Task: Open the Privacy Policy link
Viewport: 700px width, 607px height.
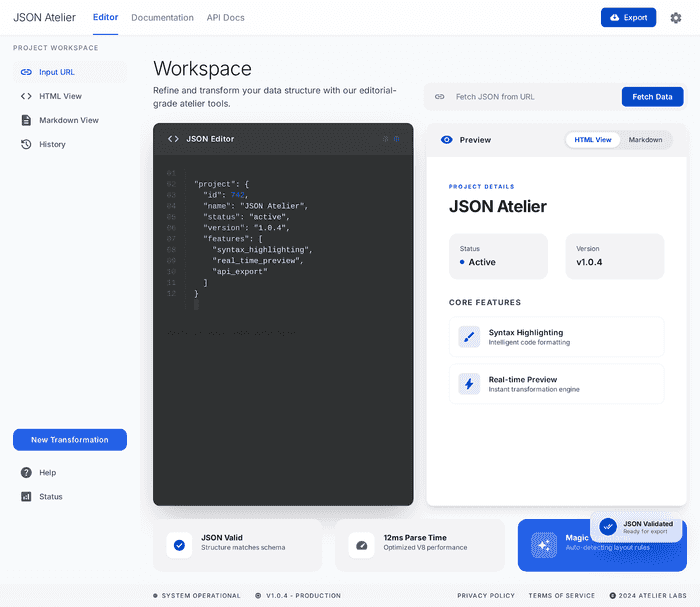Action: coord(486,596)
